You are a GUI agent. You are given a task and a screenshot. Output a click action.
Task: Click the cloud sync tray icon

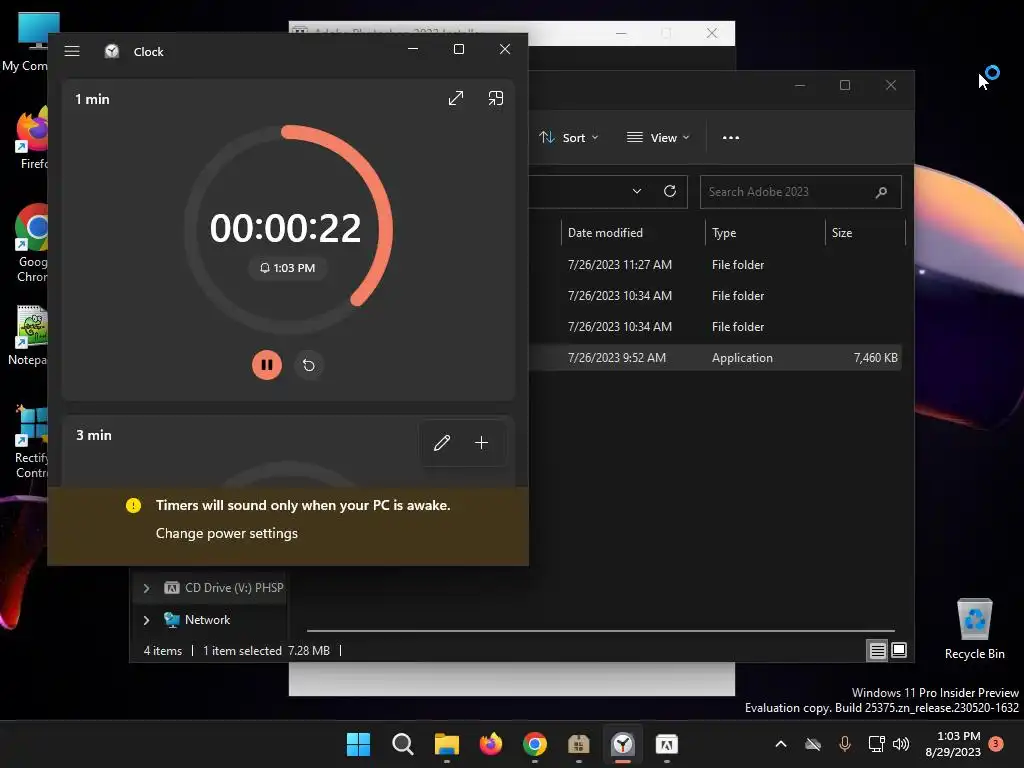[812, 744]
